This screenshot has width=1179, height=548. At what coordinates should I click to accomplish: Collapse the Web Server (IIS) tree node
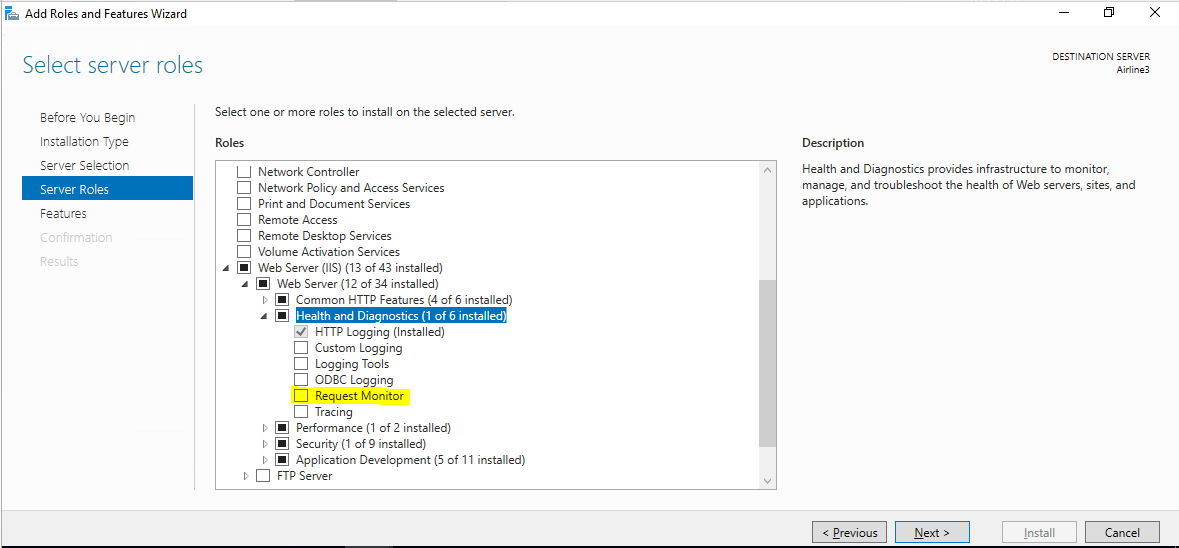[226, 268]
